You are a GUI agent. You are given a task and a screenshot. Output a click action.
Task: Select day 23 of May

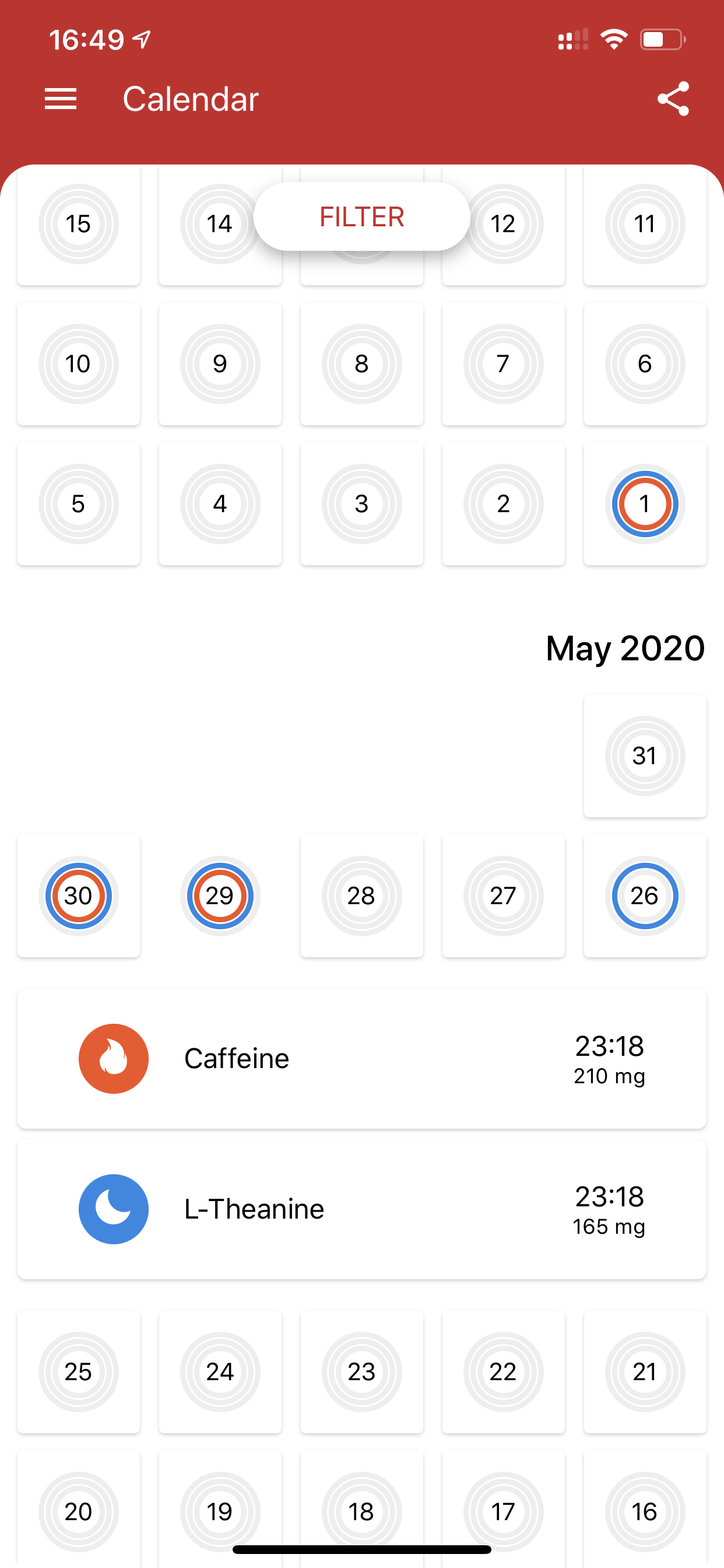pyautogui.click(x=362, y=1372)
